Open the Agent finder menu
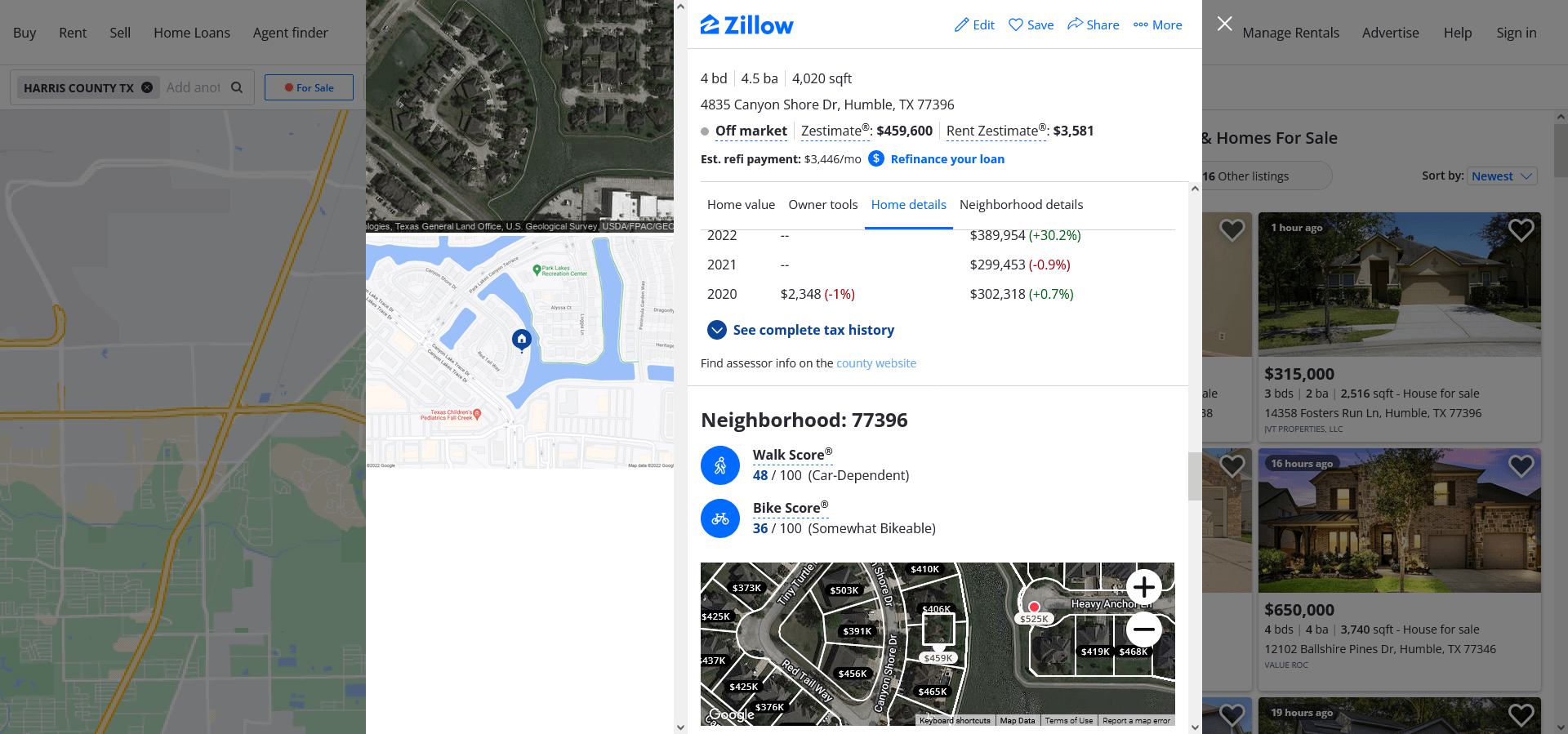1568x734 pixels. [291, 33]
